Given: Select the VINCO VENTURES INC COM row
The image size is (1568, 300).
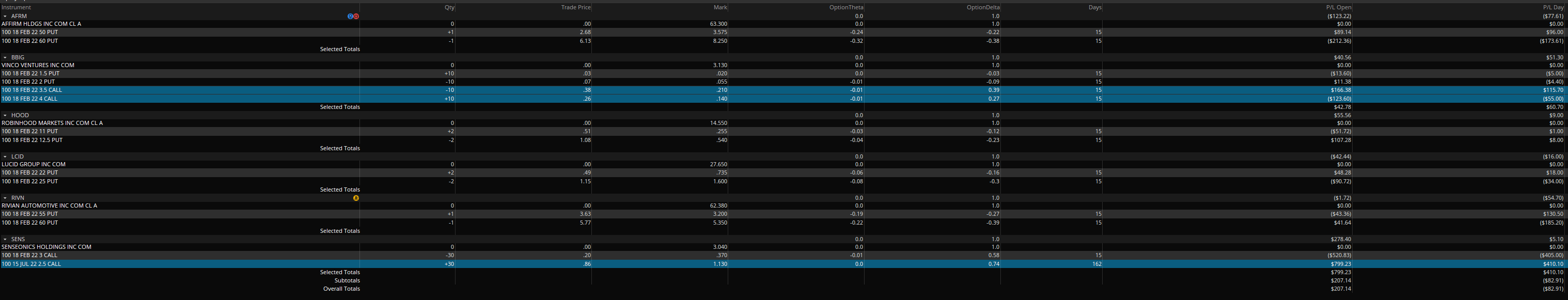Looking at the screenshot, I should tap(784, 65).
